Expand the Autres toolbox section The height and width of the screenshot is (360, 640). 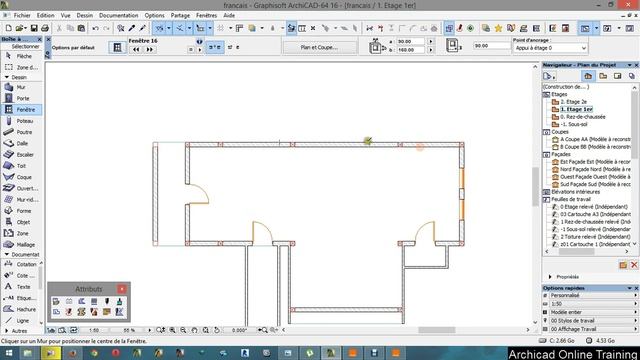pyautogui.click(x=7, y=331)
